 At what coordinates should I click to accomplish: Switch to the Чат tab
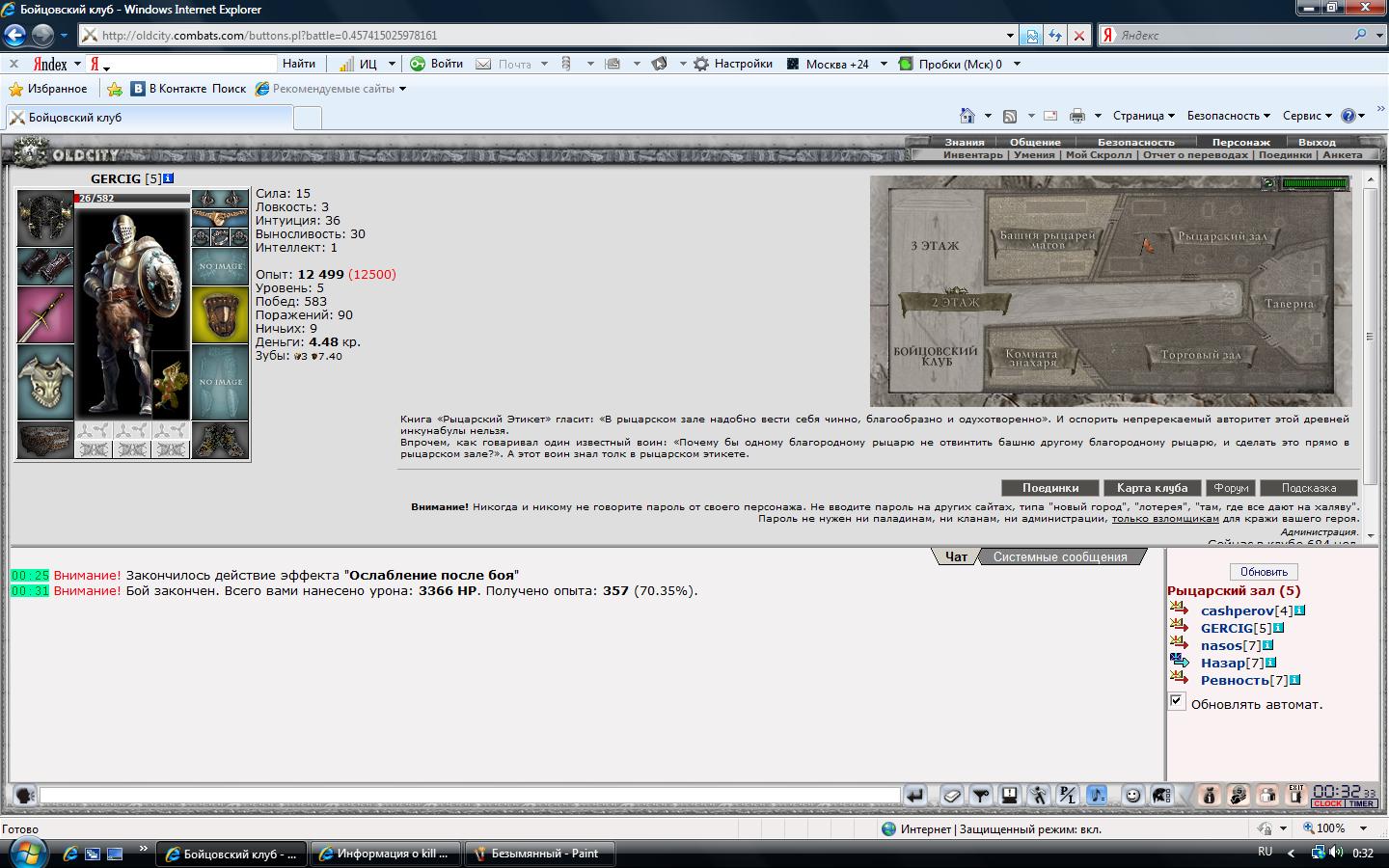[x=956, y=556]
